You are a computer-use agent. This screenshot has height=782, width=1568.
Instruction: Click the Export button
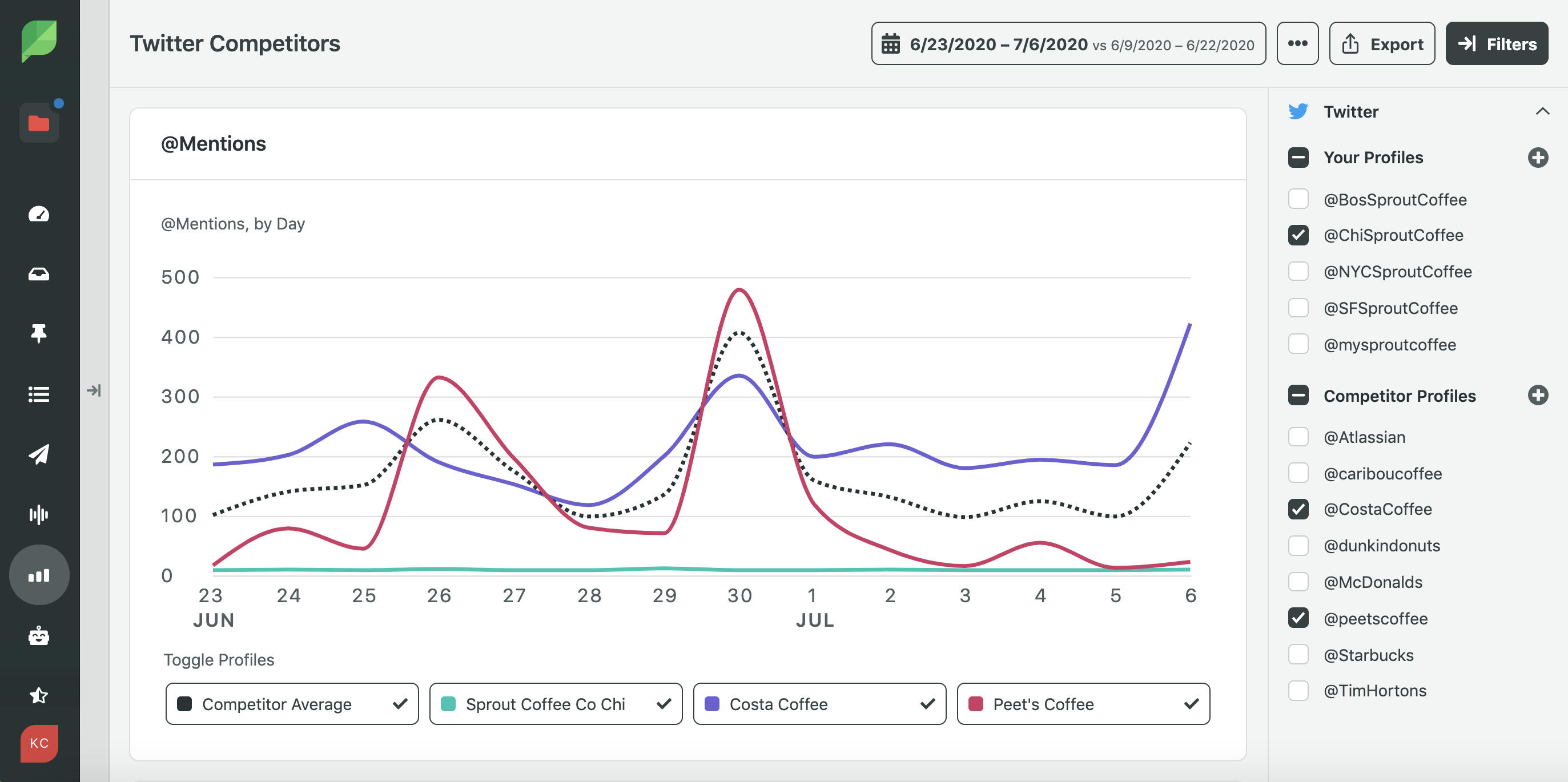[x=1382, y=43]
